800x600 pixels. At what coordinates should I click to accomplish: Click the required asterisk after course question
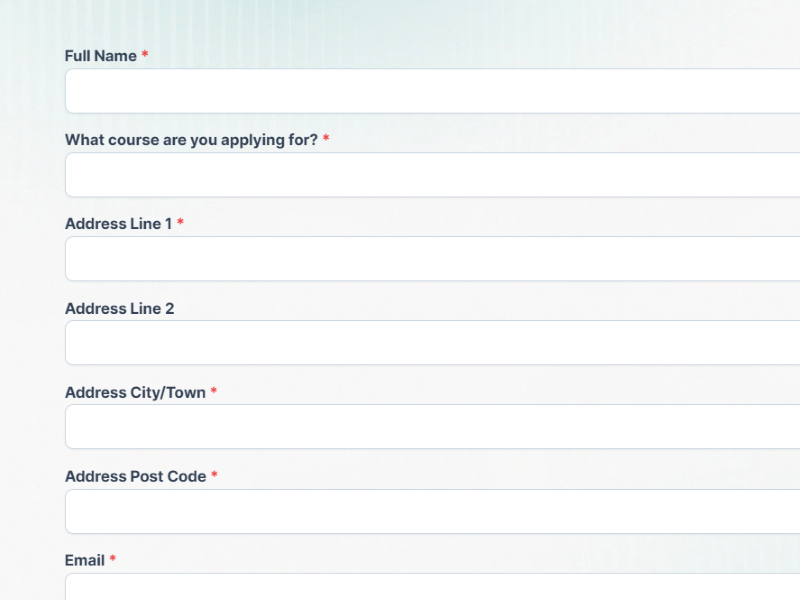pos(326,139)
